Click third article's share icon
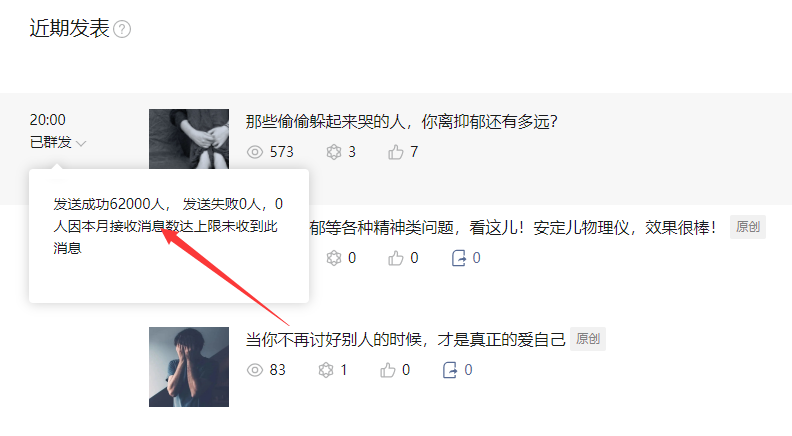Image resolution: width=792 pixels, height=436 pixels. coord(450,370)
